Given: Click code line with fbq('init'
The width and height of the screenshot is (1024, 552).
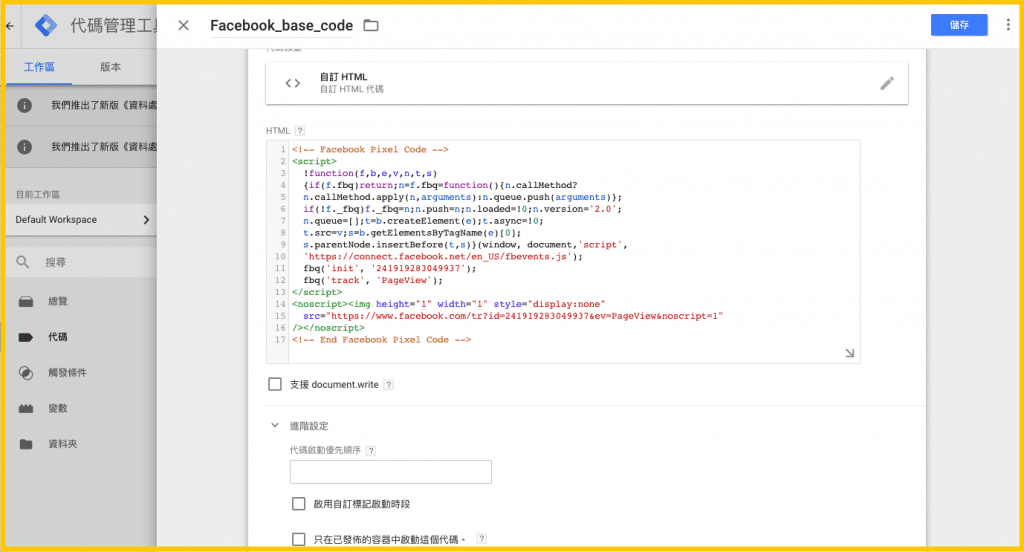Looking at the screenshot, I should pos(390,268).
